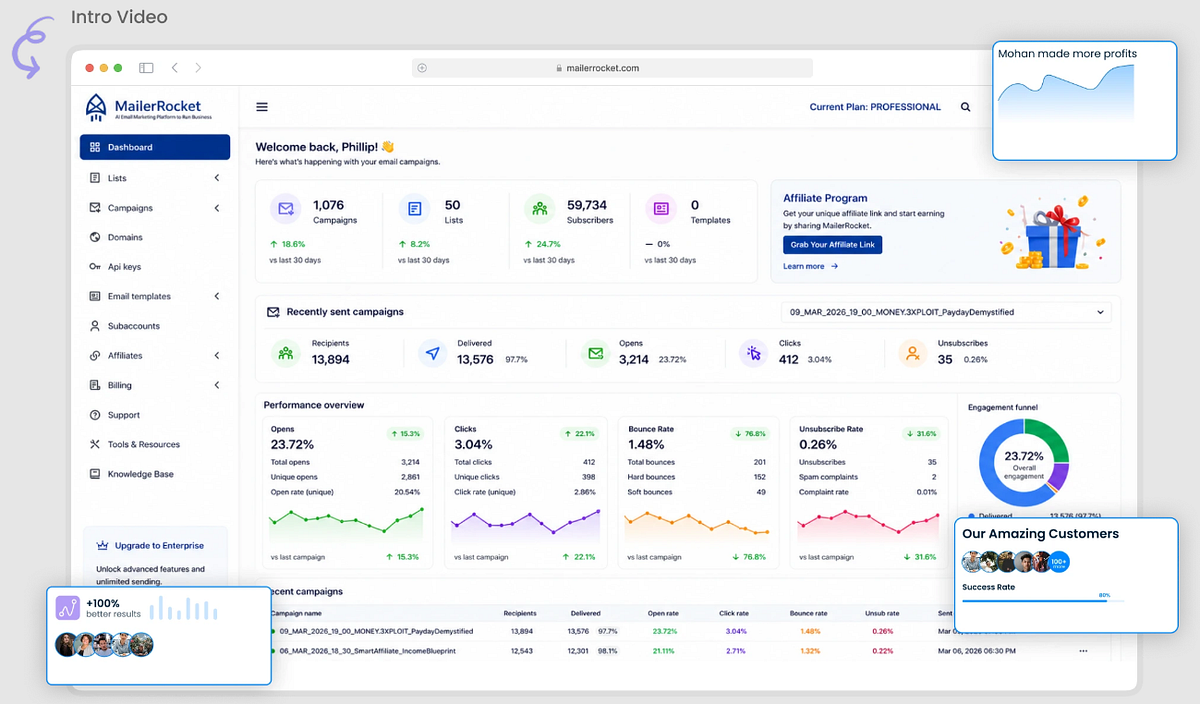Click the browser sidebar toggle icon

click(146, 68)
